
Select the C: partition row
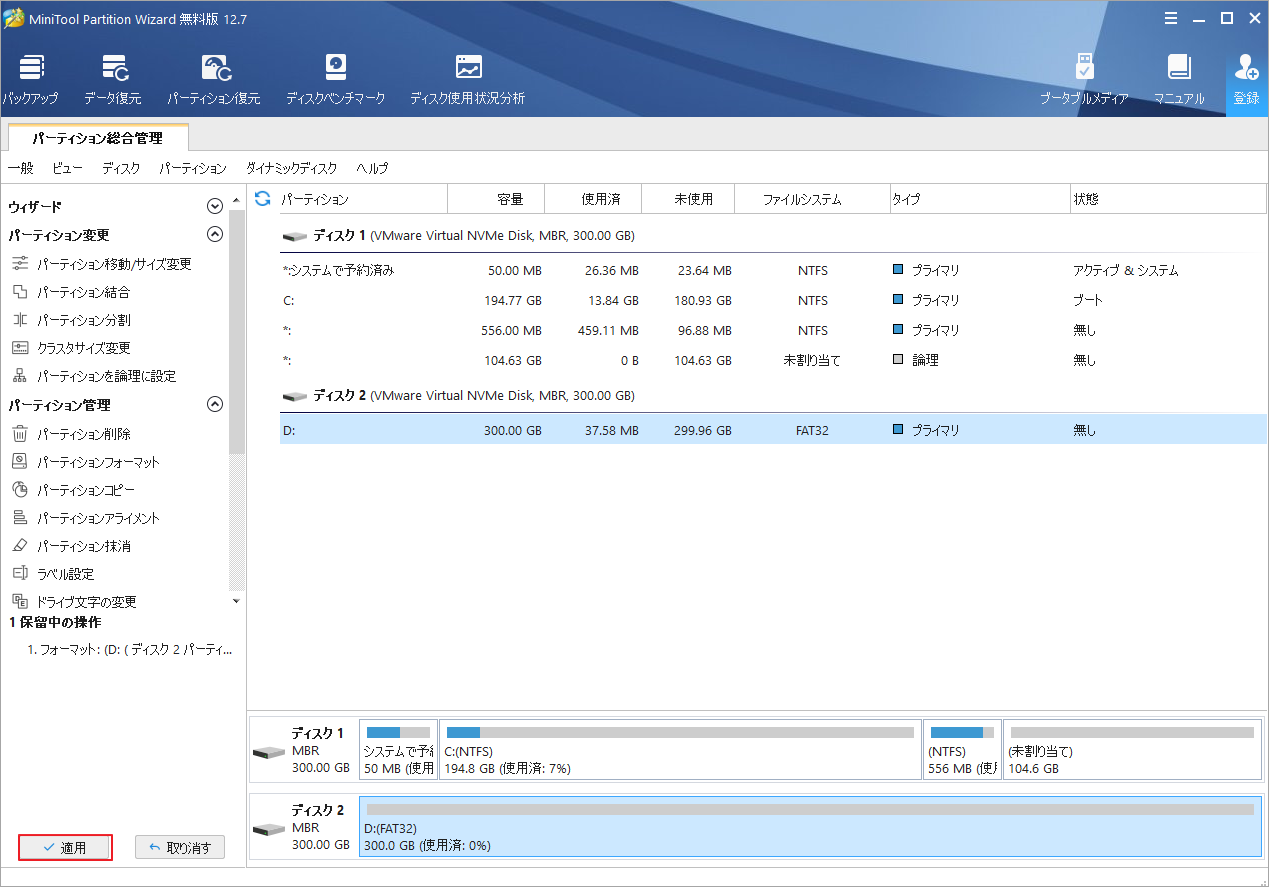[773, 300]
